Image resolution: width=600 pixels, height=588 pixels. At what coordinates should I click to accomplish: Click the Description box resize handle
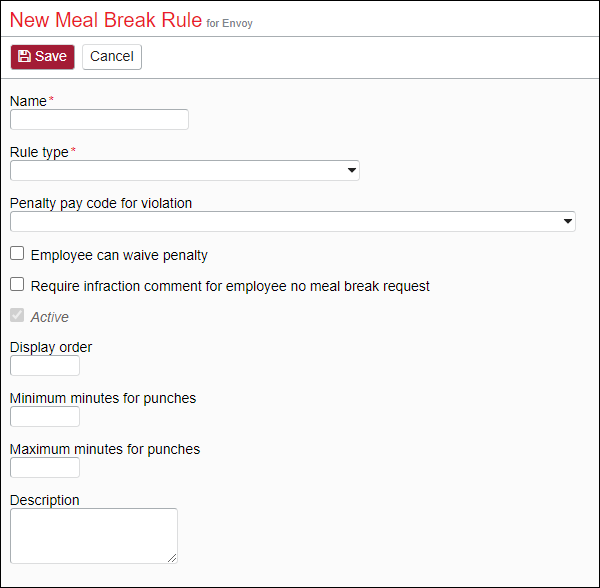172,557
